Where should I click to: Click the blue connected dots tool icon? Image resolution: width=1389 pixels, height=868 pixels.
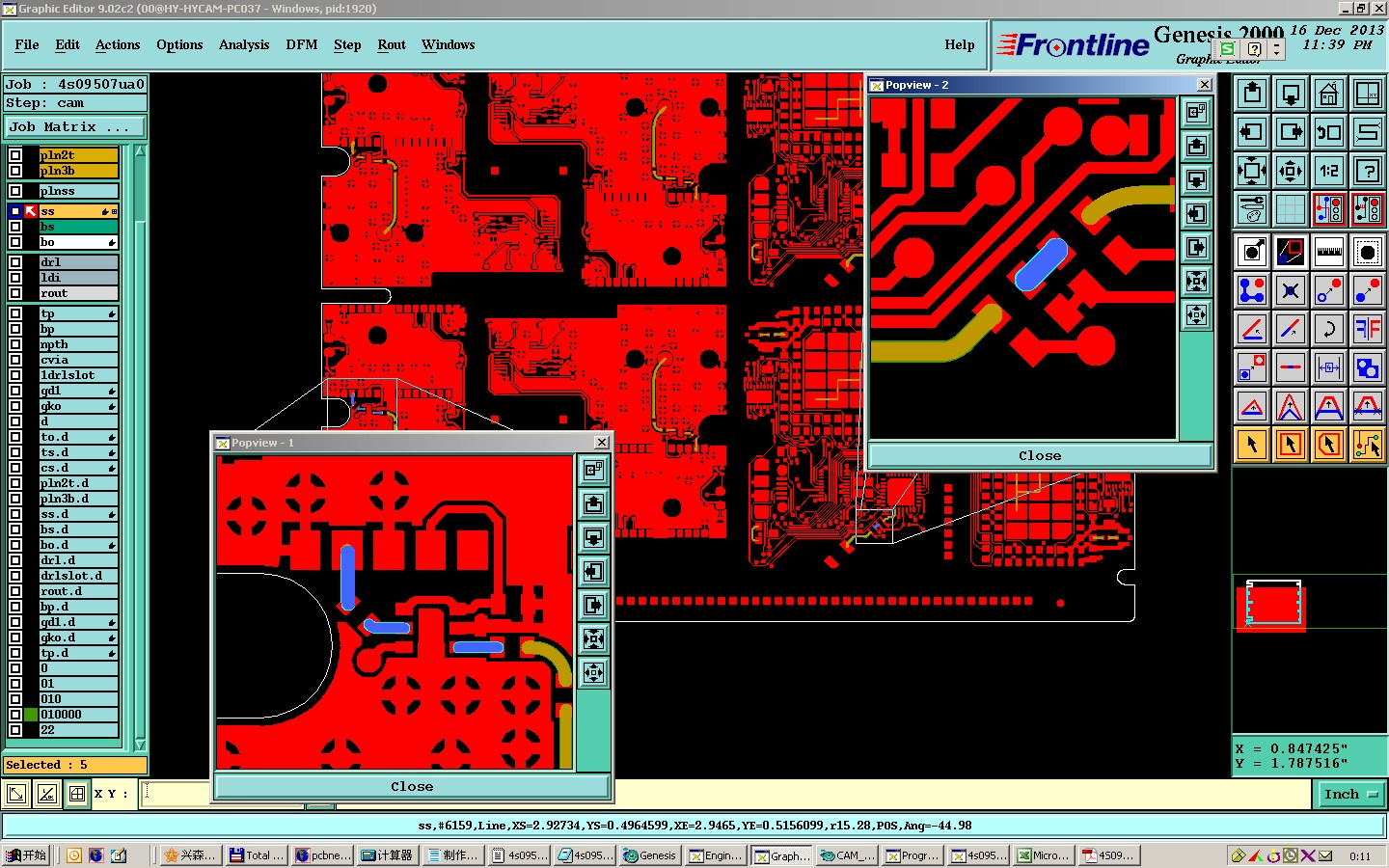click(1252, 290)
